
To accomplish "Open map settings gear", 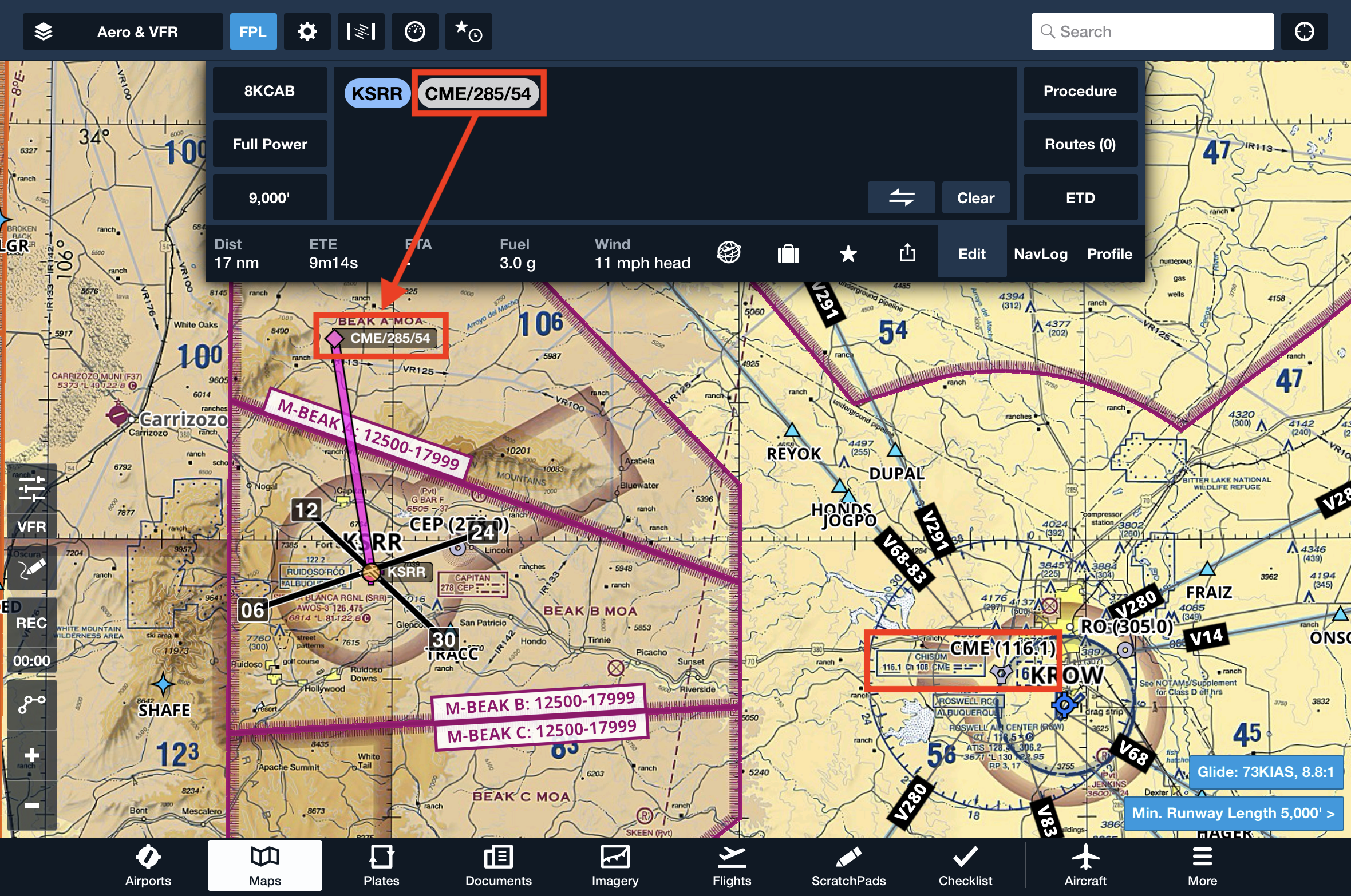I will click(307, 31).
